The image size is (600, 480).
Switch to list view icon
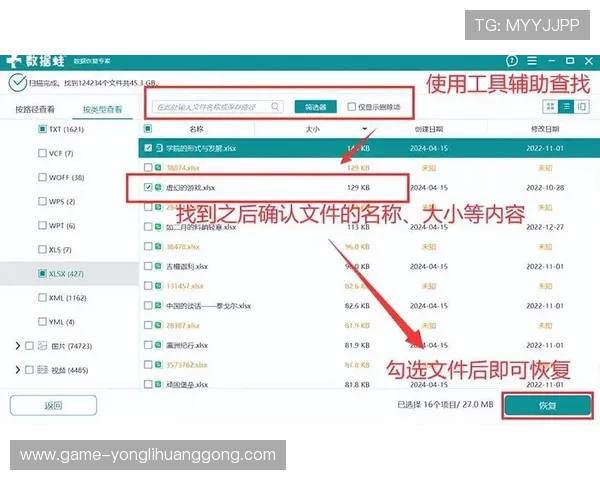[566, 106]
